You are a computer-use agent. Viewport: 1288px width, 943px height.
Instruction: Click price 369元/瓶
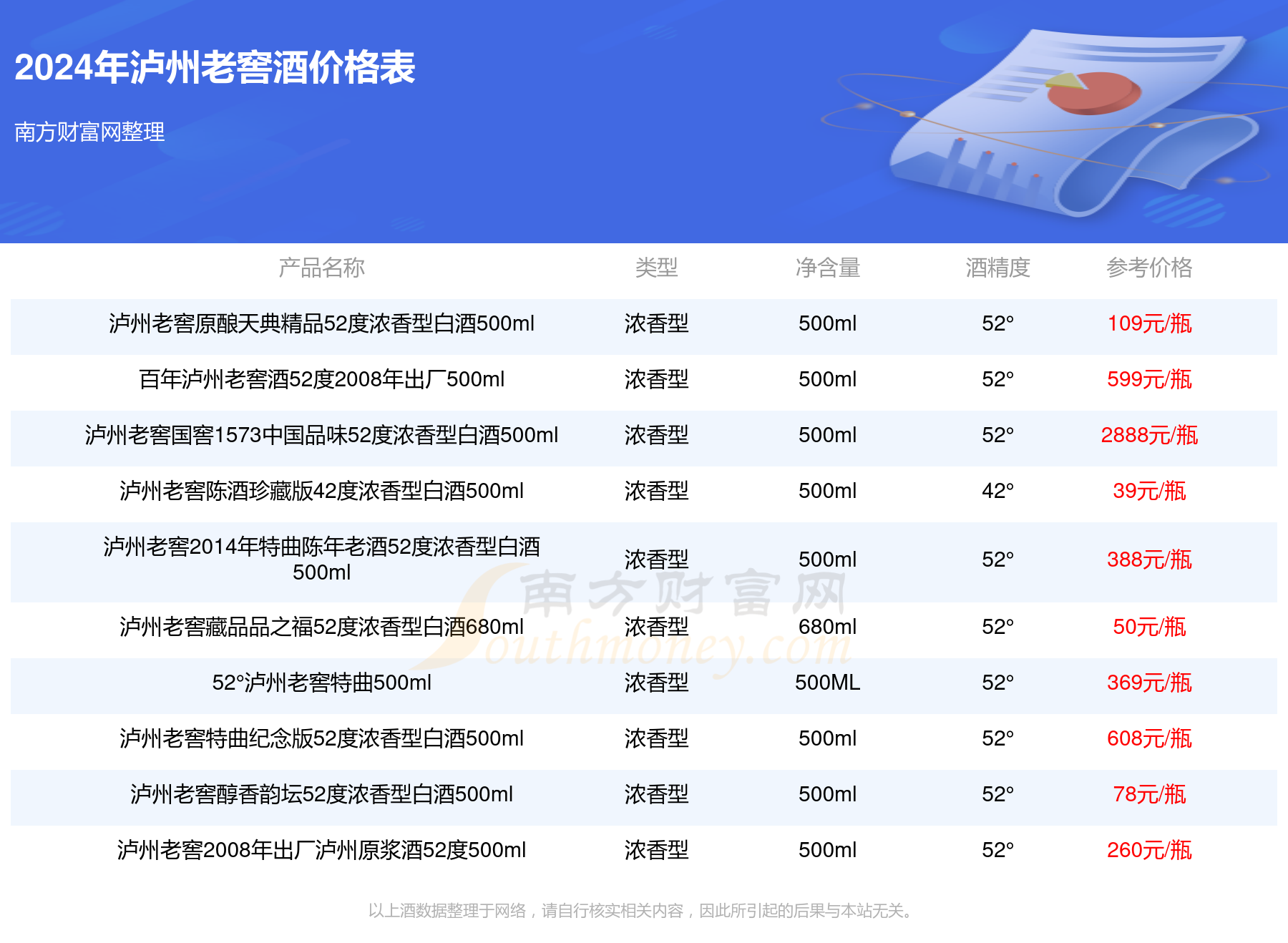point(1149,683)
